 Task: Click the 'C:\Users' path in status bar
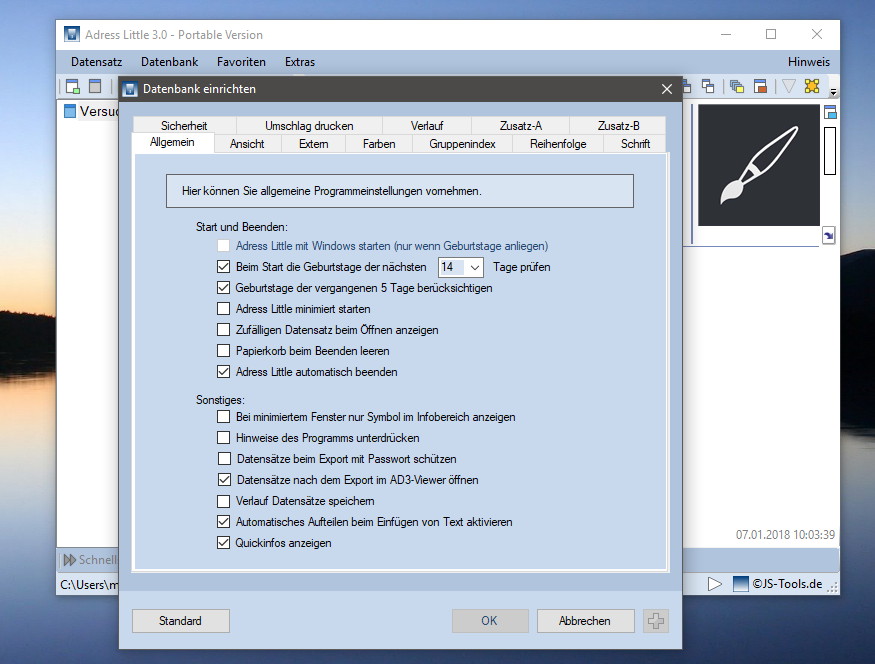pyautogui.click(x=89, y=585)
